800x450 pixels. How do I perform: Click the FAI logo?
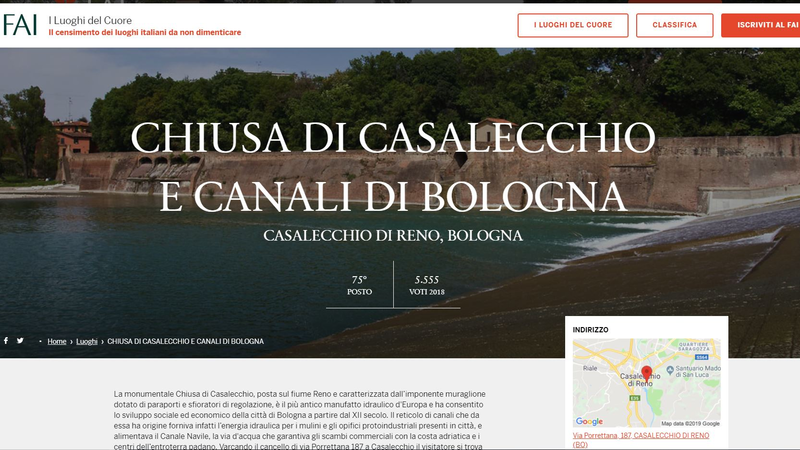pyautogui.click(x=19, y=25)
